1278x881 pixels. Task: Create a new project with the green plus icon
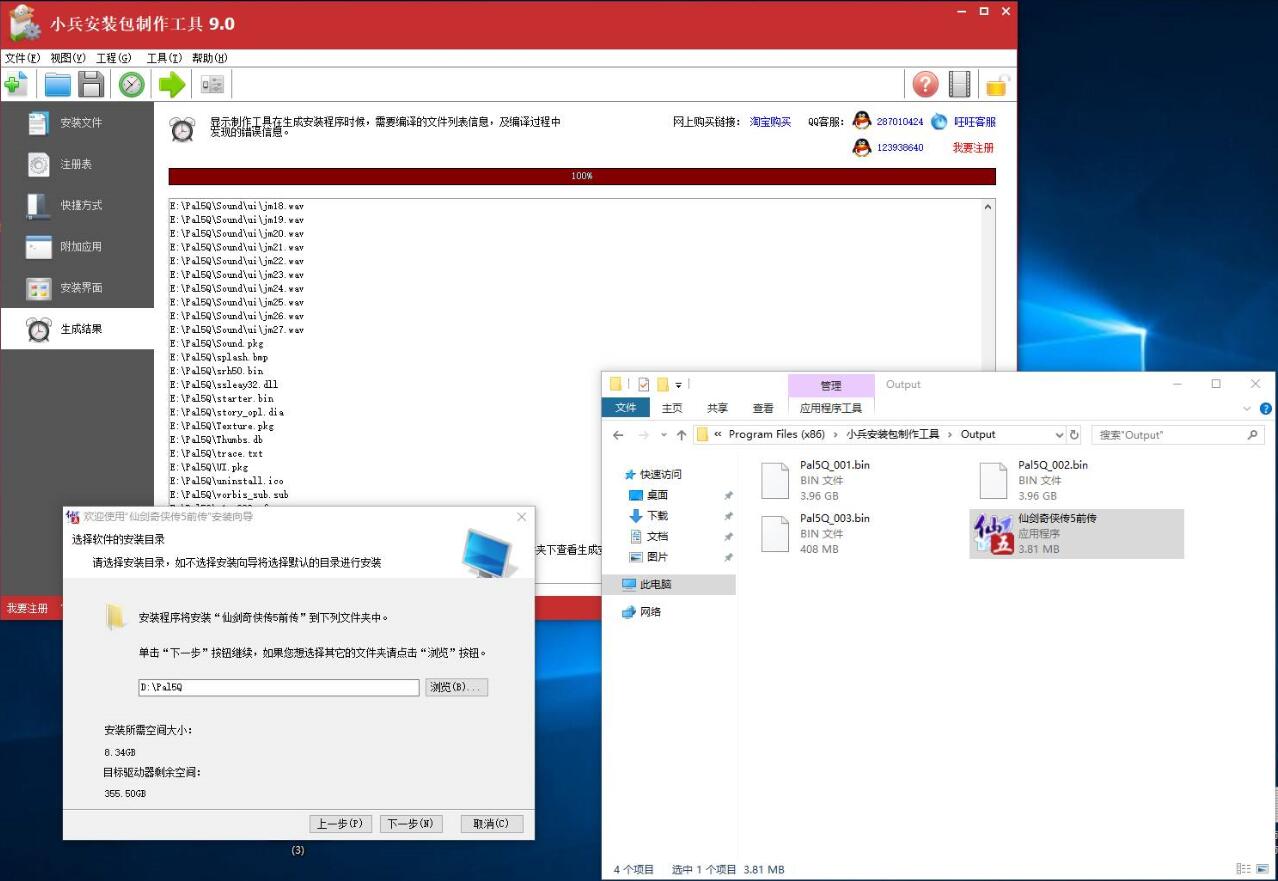point(17,84)
